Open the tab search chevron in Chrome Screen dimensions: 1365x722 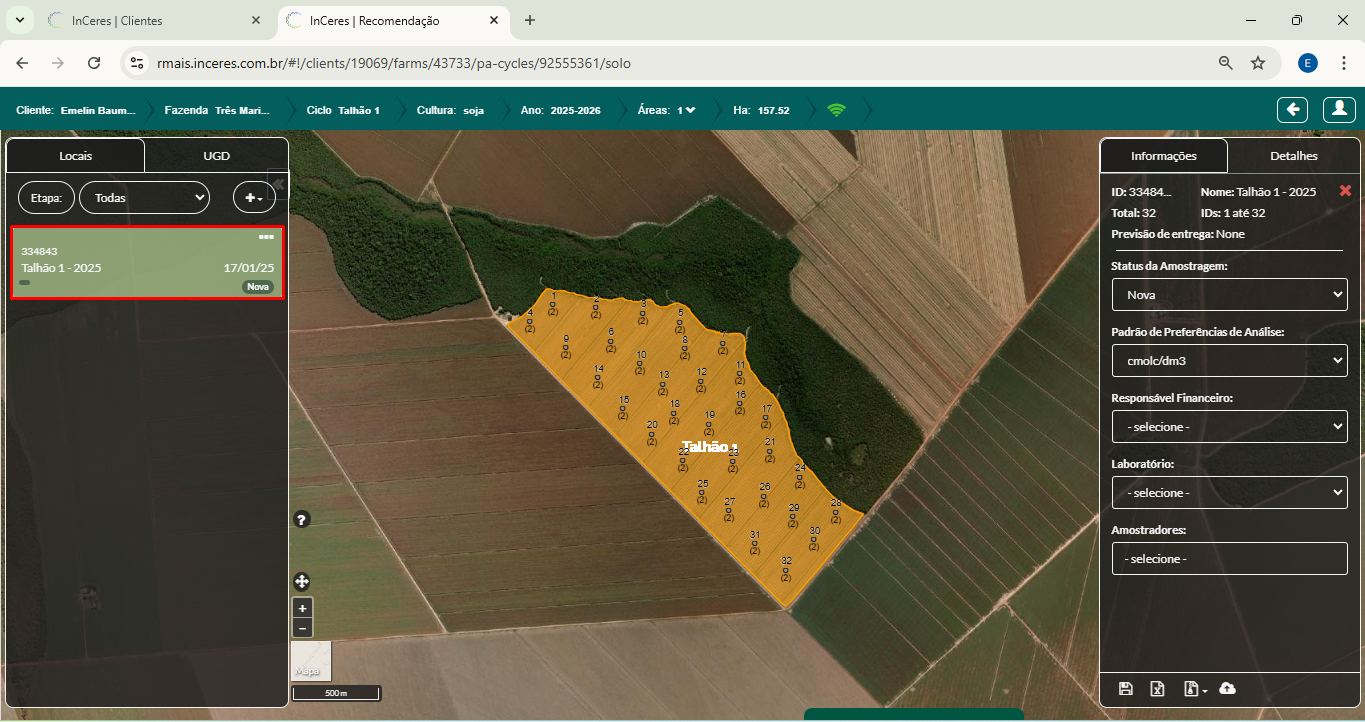pos(18,20)
